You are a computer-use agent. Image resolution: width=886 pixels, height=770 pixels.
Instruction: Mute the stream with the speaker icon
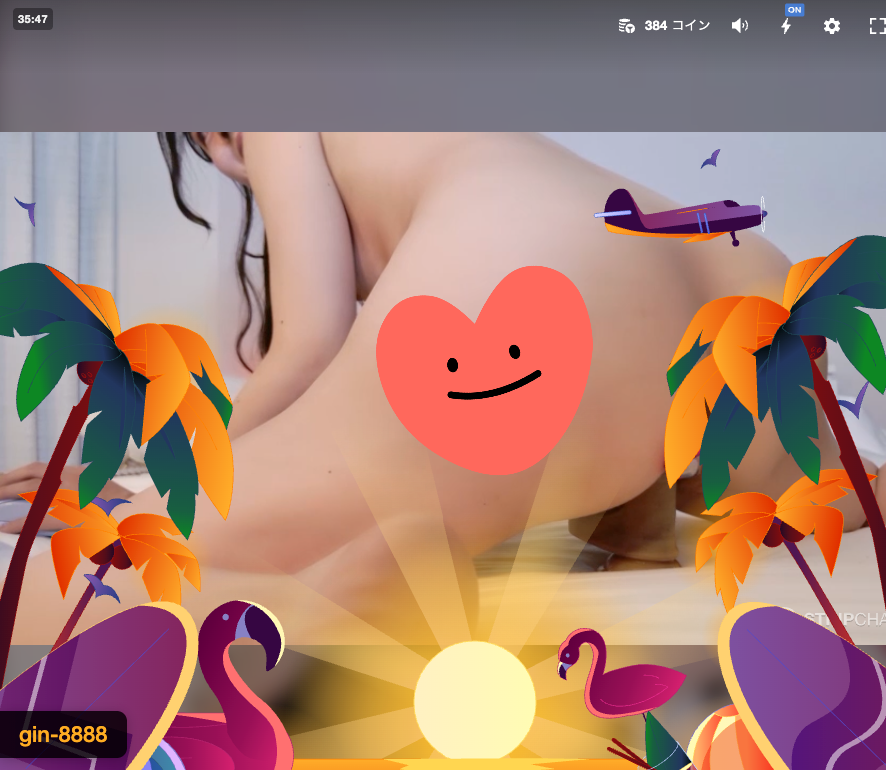(740, 26)
